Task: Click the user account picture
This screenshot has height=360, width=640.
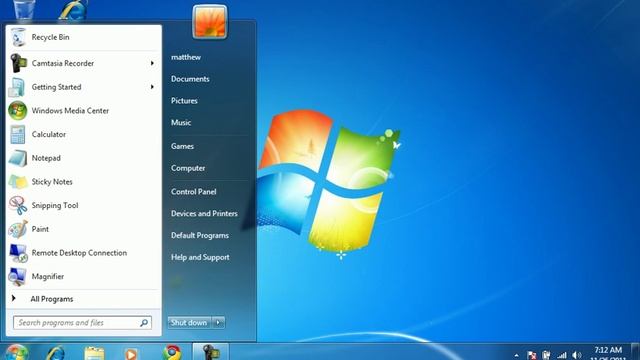Action: (x=210, y=22)
